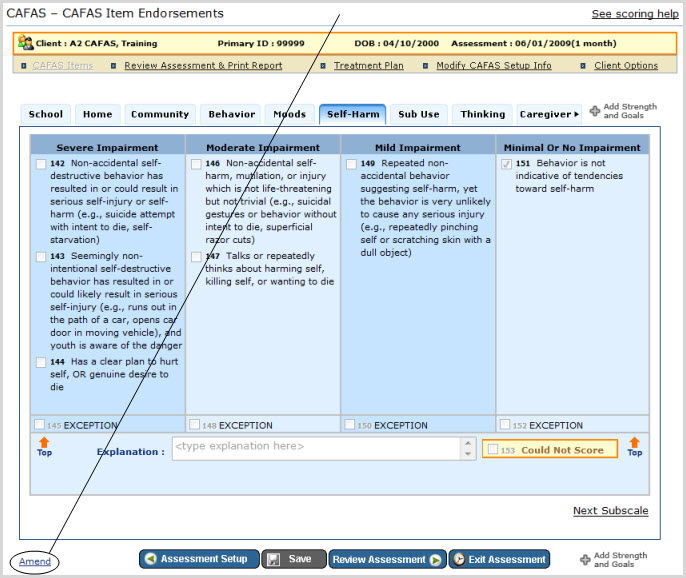The image size is (686, 578).
Task: Check item 147 talks about harming self
Action: (196, 257)
